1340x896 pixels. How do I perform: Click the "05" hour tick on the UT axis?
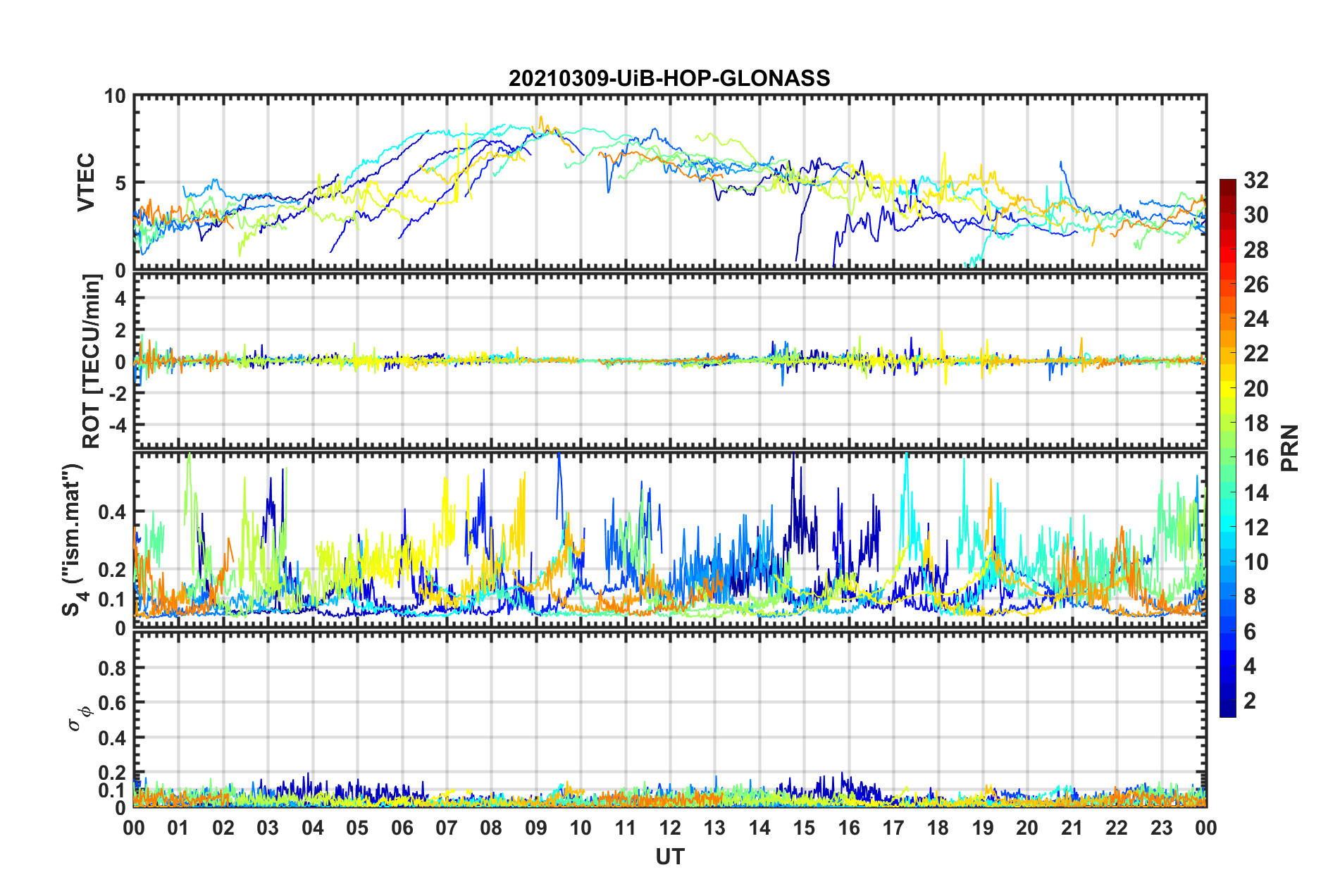(357, 828)
